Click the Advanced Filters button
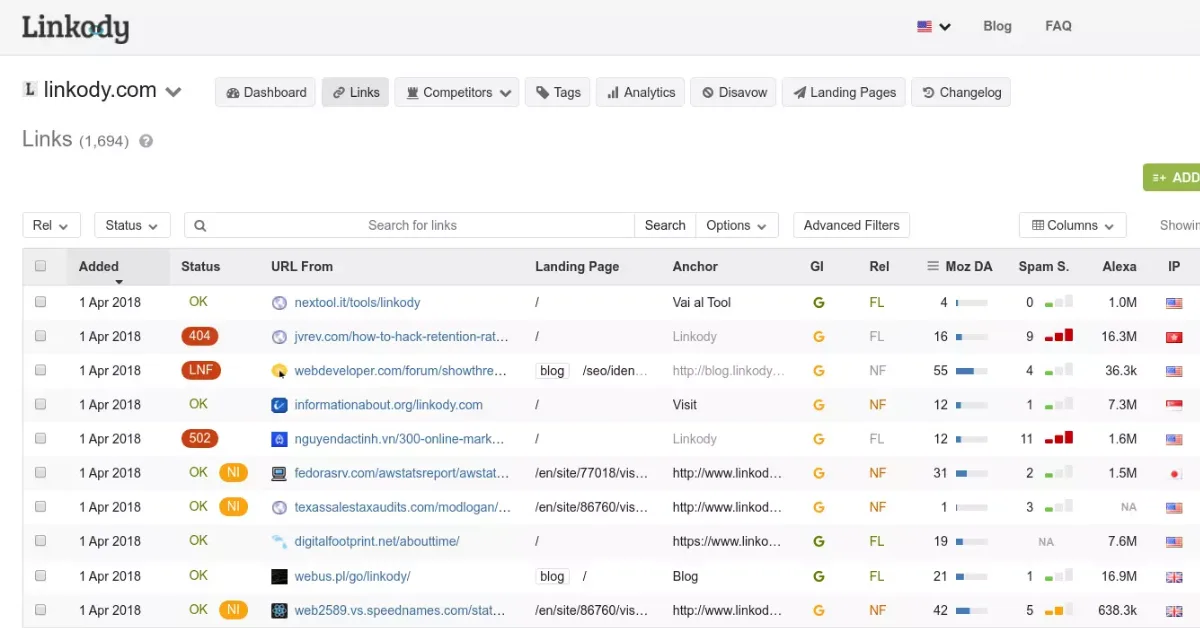Screen dimensions: 1200x628 [851, 225]
